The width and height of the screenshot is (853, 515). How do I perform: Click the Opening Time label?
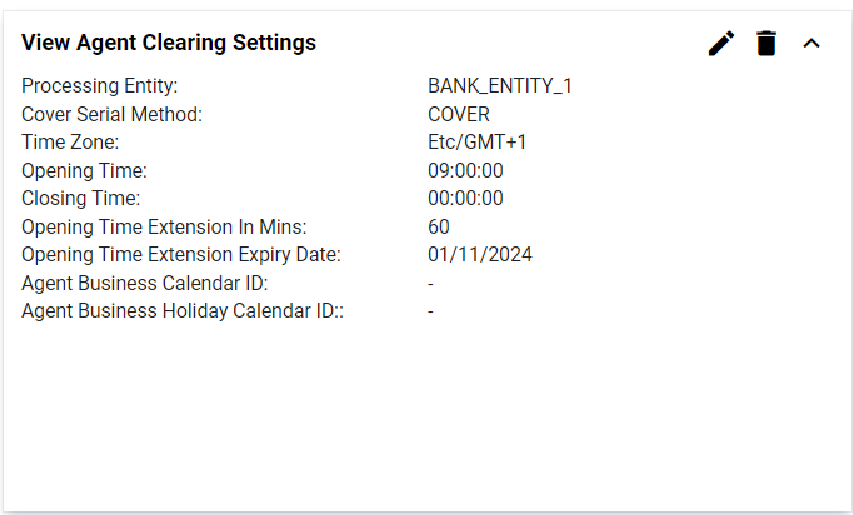click(x=84, y=170)
